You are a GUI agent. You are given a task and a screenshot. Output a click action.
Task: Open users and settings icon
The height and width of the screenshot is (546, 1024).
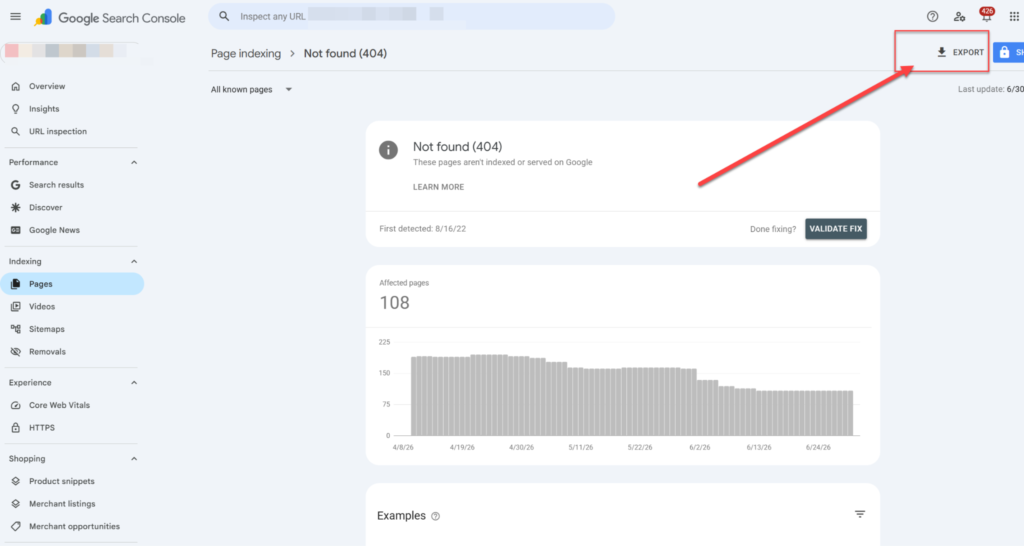[959, 17]
